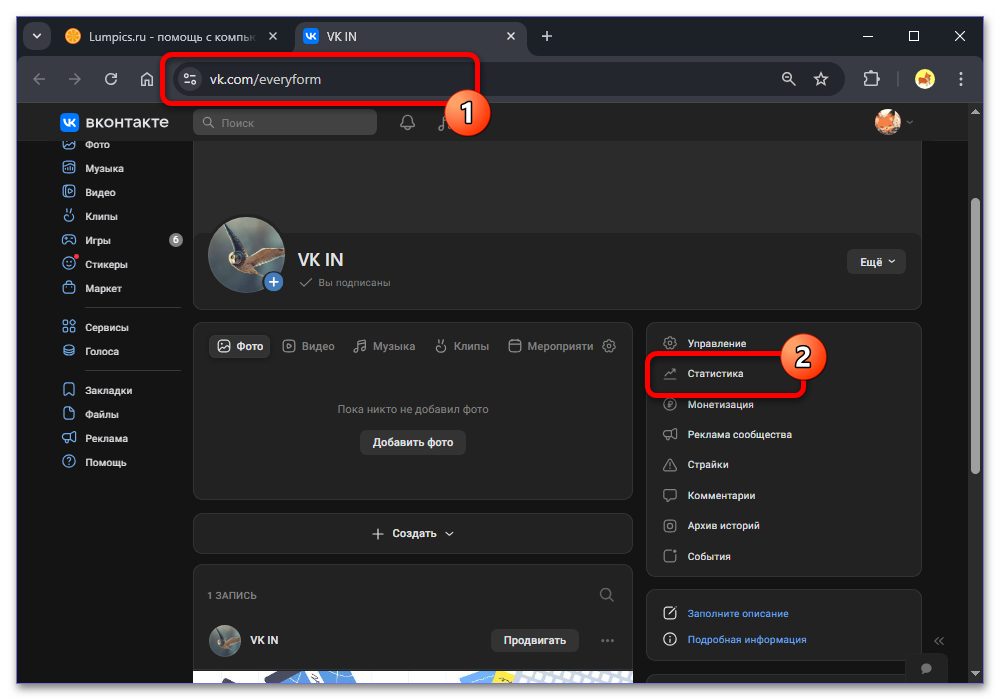This screenshot has height=700, width=1000.
Task: Open notifications bell icon
Action: (408, 122)
